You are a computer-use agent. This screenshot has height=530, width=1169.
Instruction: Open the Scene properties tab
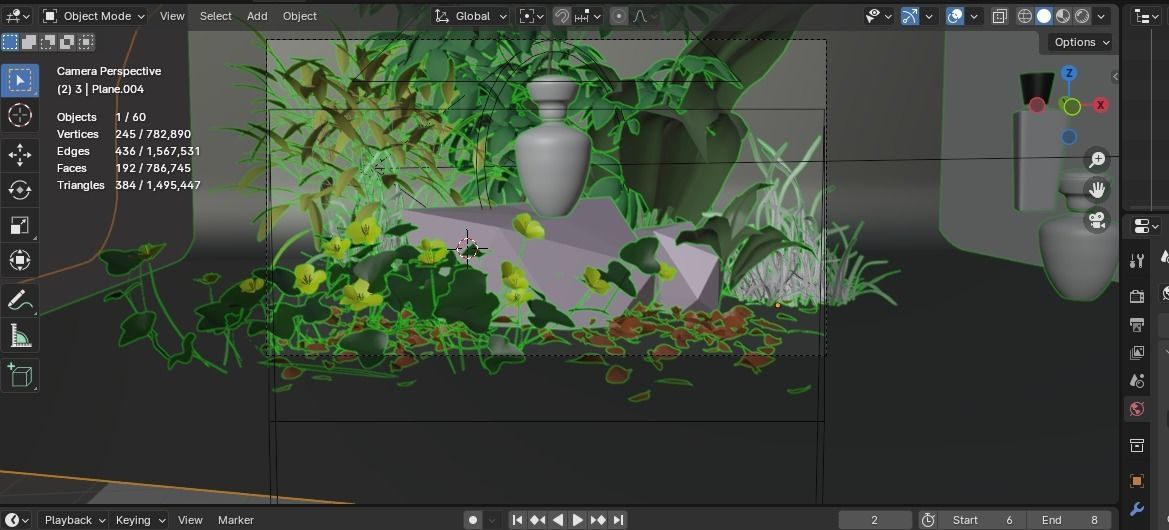[1136, 381]
